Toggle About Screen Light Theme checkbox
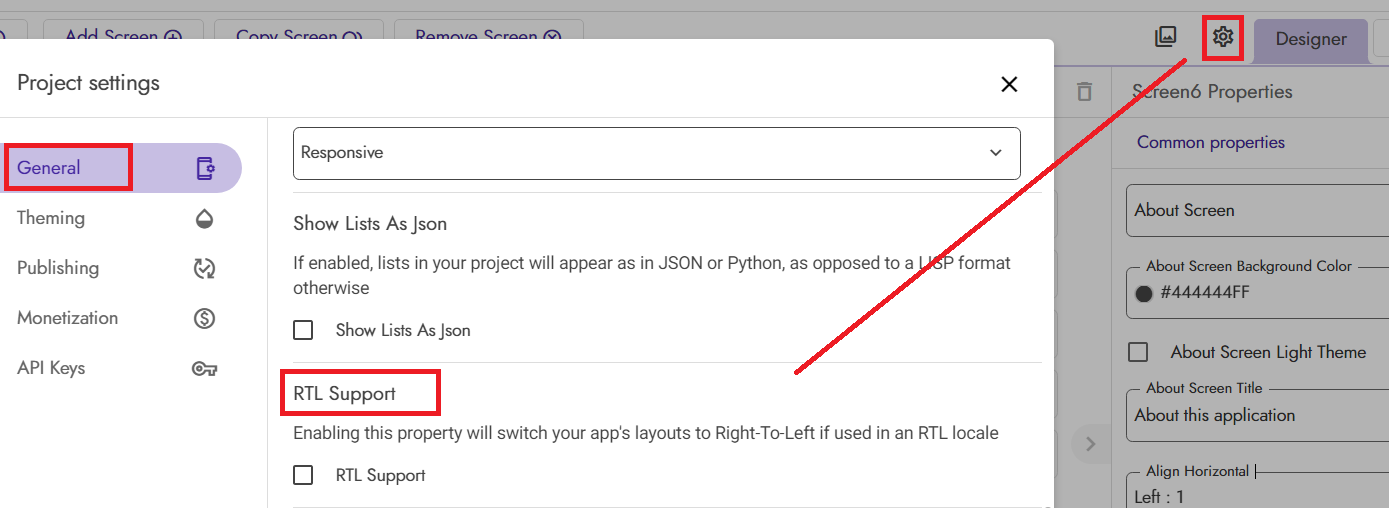1389x508 pixels. (x=1138, y=352)
